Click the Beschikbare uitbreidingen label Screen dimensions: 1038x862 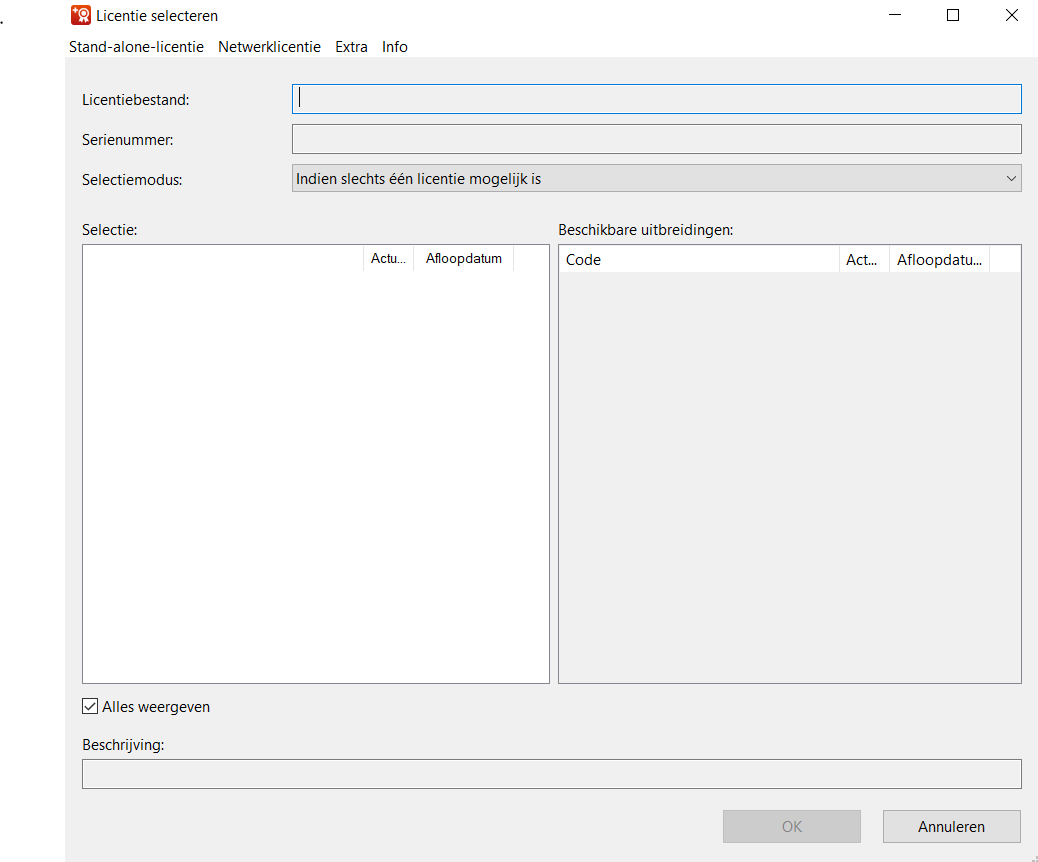pyautogui.click(x=645, y=230)
